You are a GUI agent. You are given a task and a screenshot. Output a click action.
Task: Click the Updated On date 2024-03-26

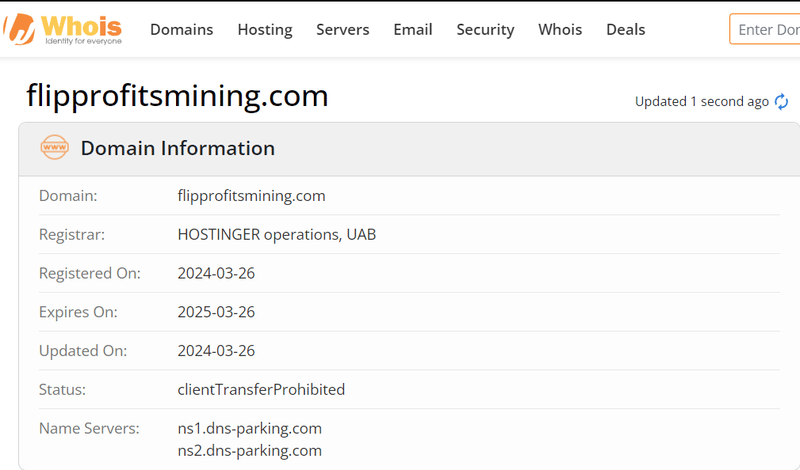point(216,351)
